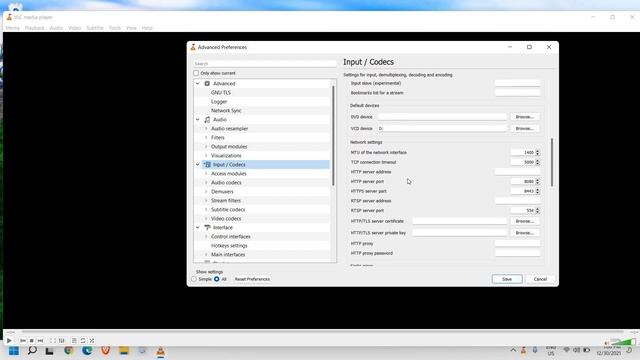Open Task View from the taskbar
The image size is (640, 360).
49,351
